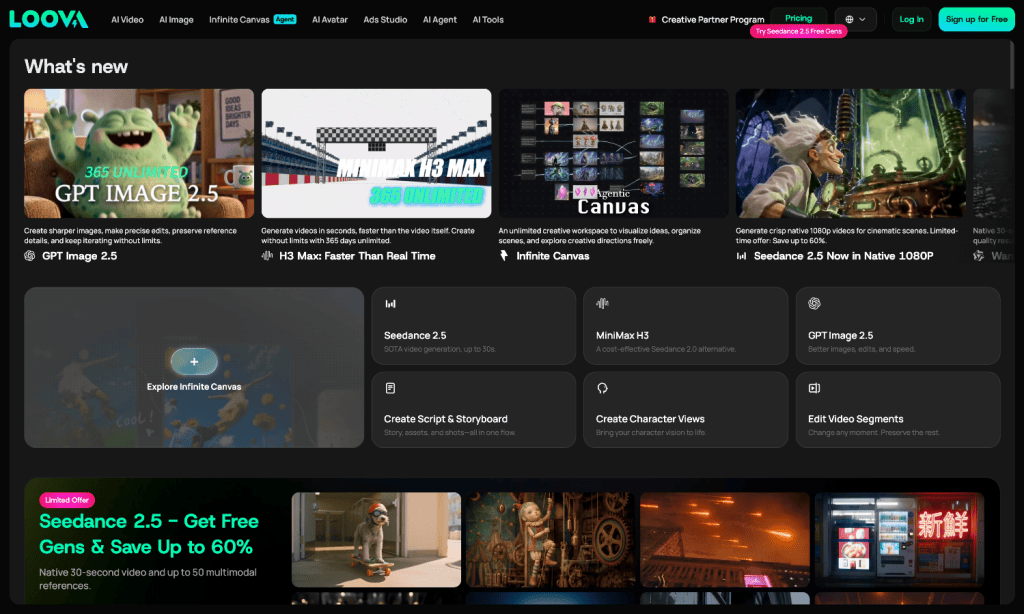The width and height of the screenshot is (1024, 614).
Task: Open the skateboarding dog video thumbnail
Action: [x=376, y=540]
